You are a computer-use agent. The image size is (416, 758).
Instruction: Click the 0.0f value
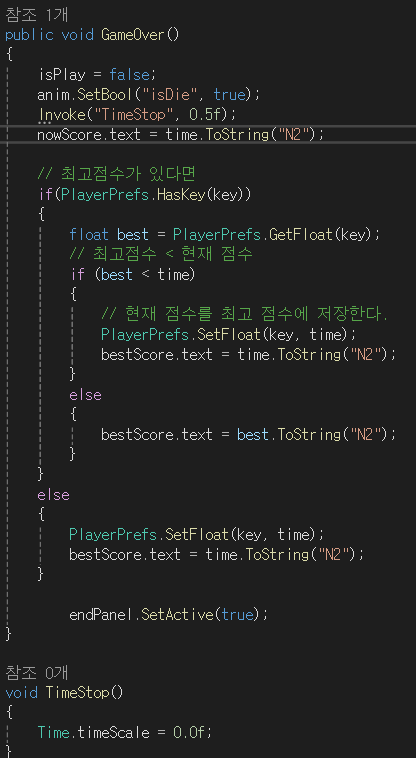pos(189,732)
